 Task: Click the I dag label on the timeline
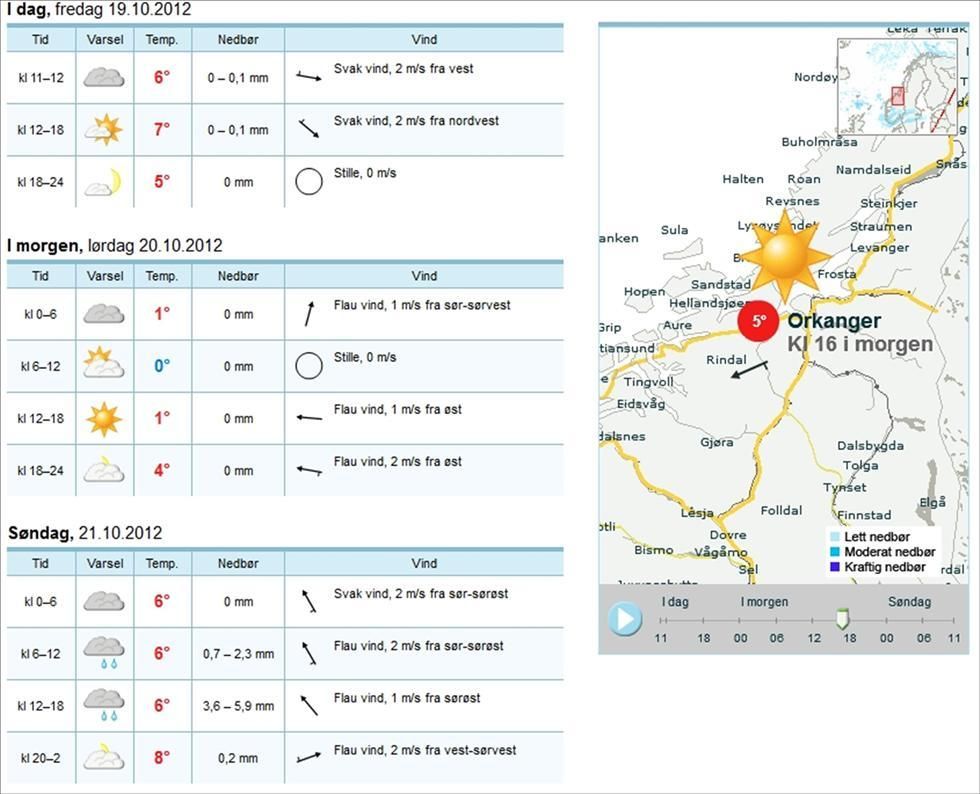(x=675, y=601)
